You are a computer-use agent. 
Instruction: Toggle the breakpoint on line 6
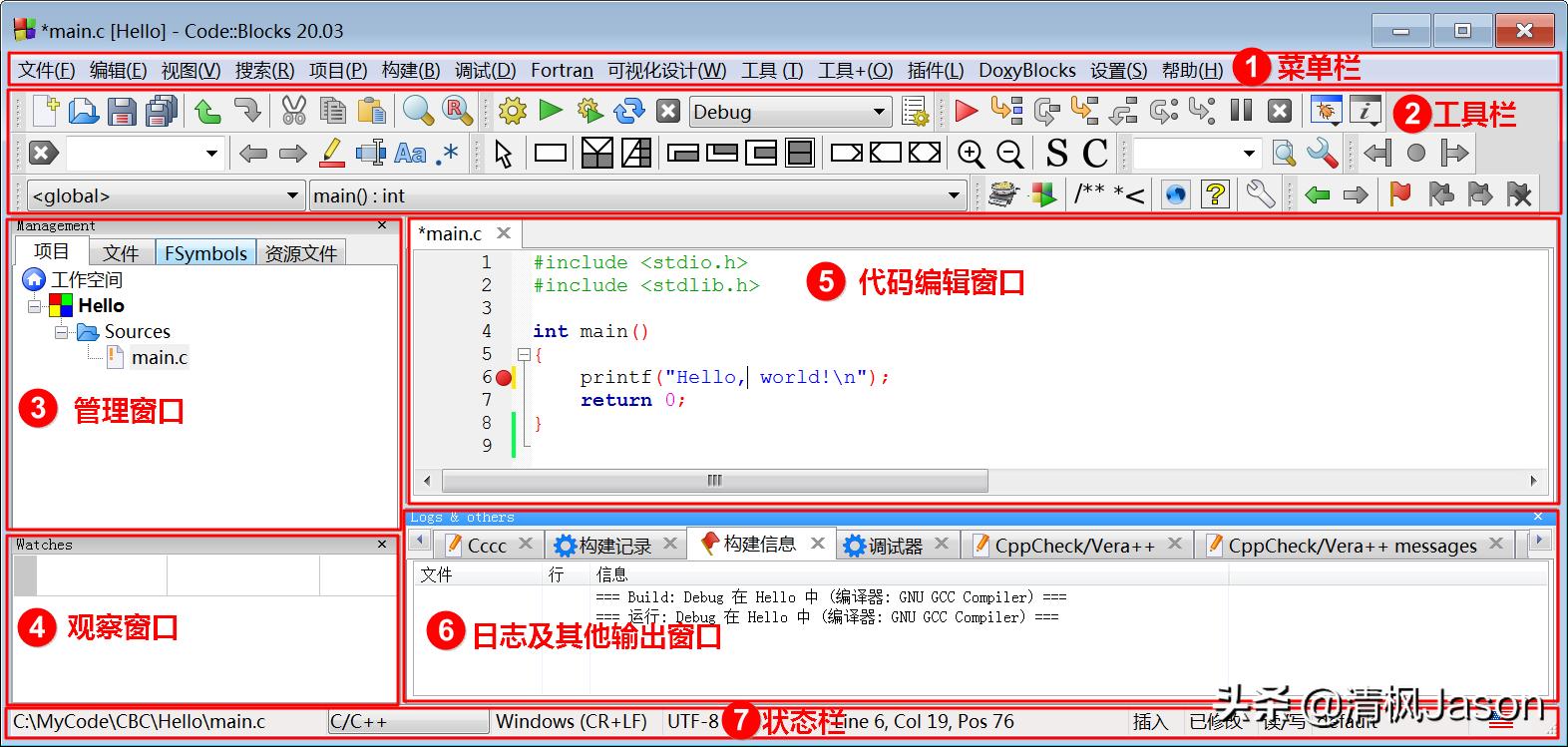(x=504, y=377)
